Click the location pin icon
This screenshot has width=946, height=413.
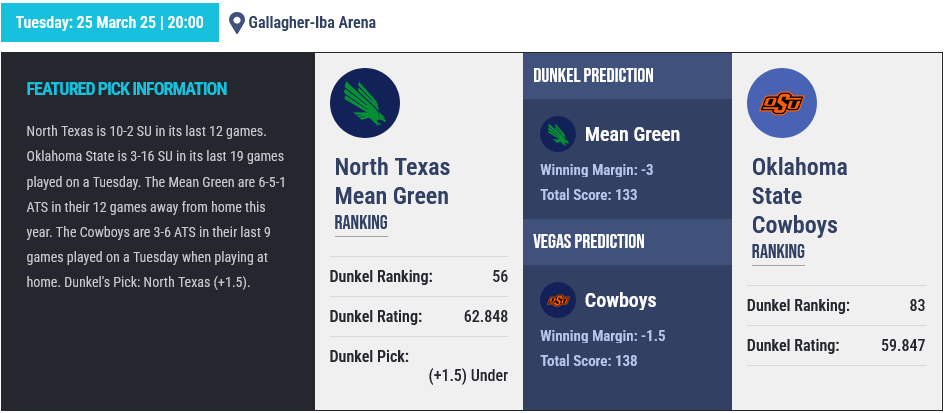(237, 23)
